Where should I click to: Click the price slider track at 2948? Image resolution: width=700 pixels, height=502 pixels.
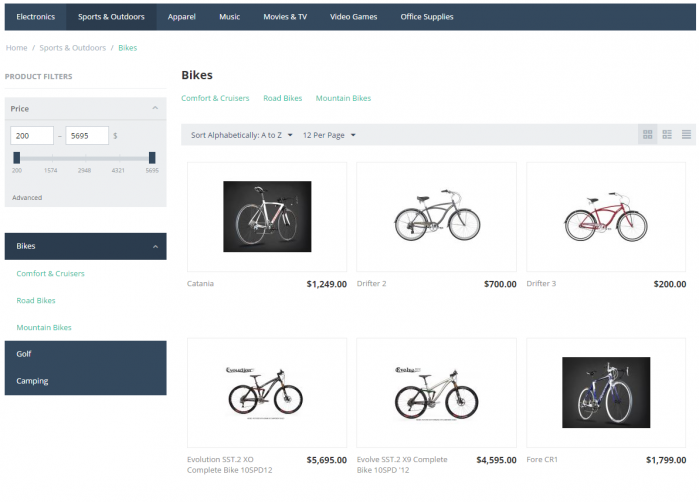click(84, 158)
